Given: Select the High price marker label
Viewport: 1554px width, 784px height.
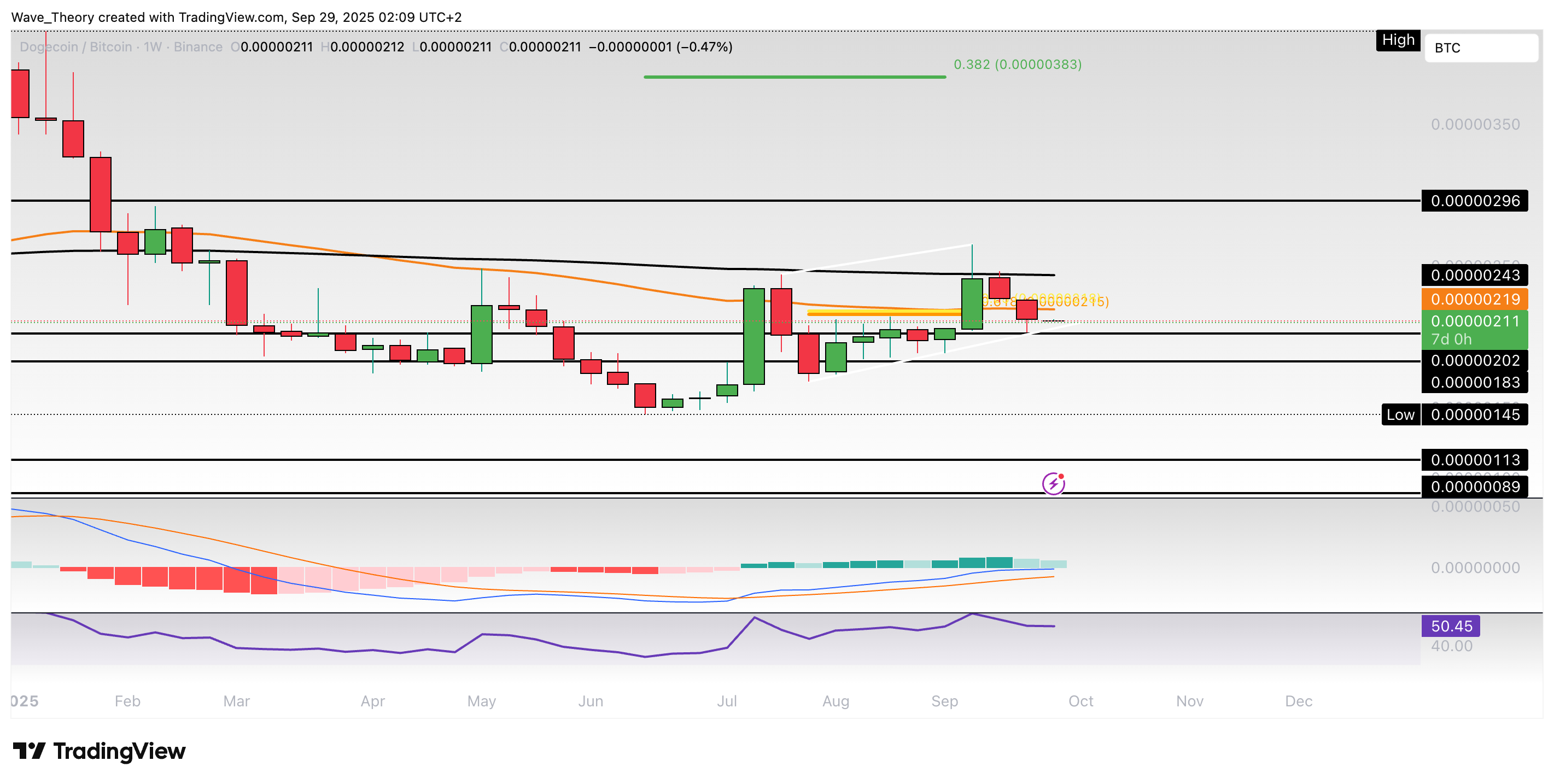Looking at the screenshot, I should (x=1398, y=40).
